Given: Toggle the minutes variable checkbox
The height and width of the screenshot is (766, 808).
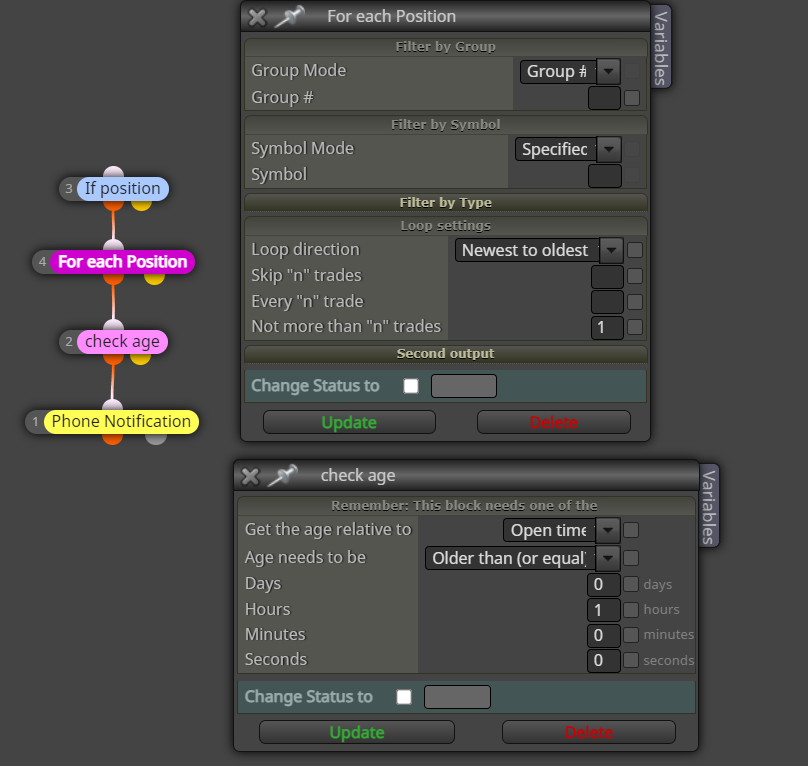Looking at the screenshot, I should pyautogui.click(x=631, y=636).
